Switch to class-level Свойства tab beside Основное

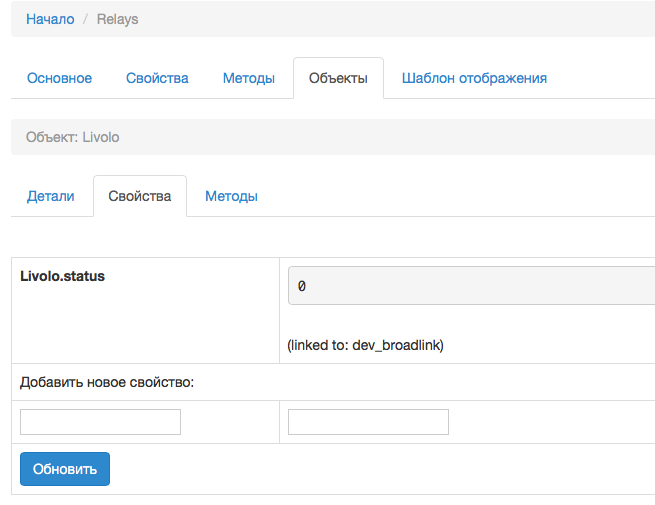click(x=157, y=78)
